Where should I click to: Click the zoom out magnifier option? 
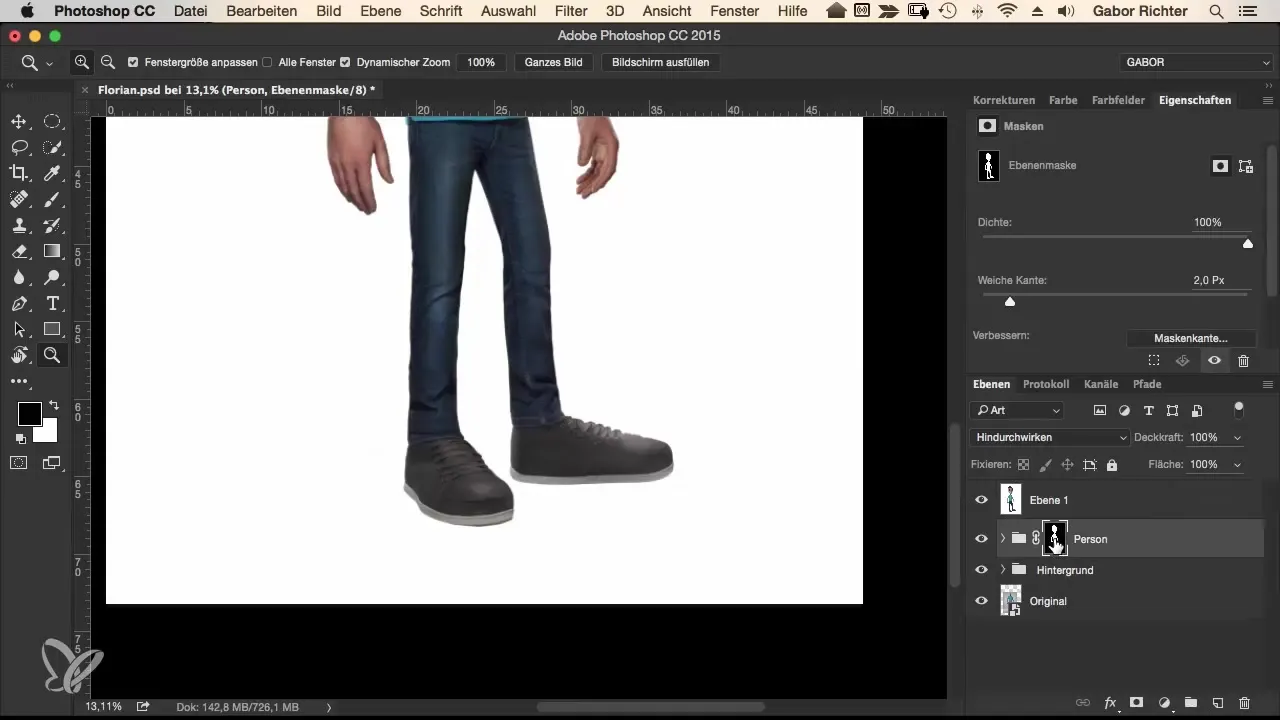[x=108, y=62]
